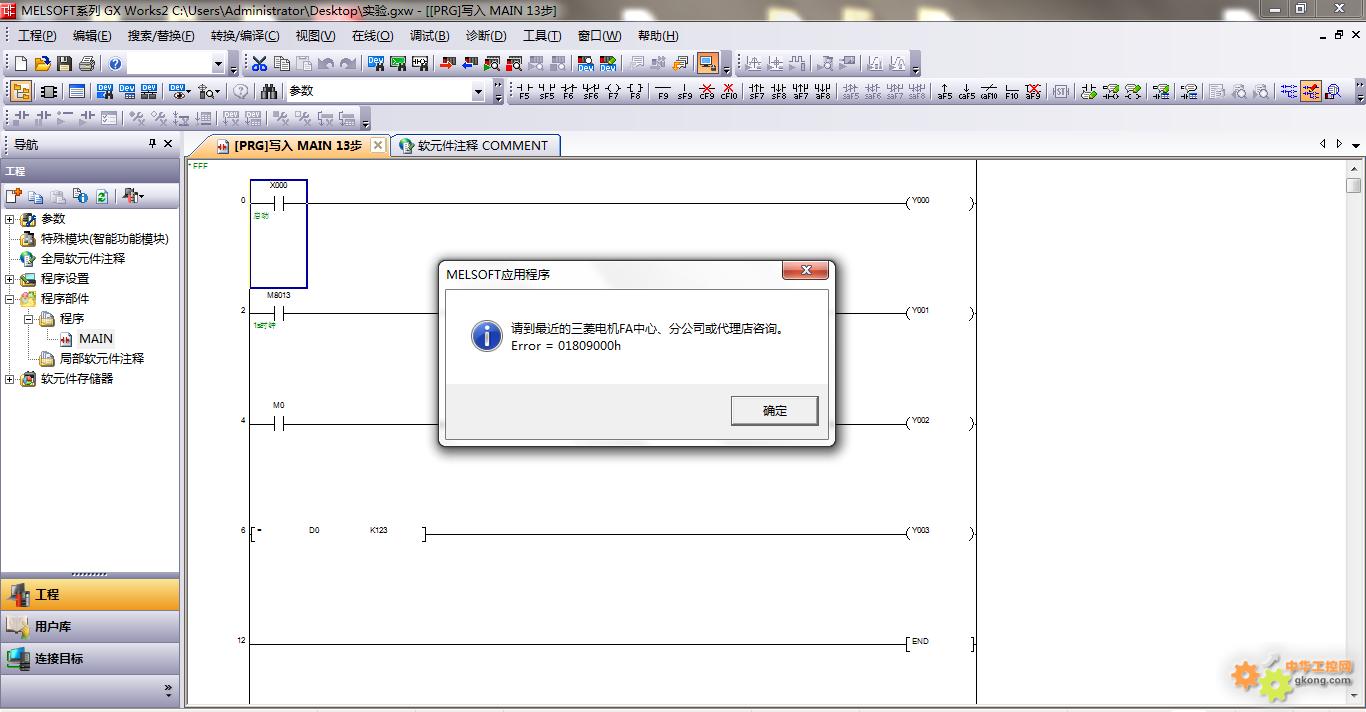The height and width of the screenshot is (712, 1366).
Task: Toggle the highlighted monitor icon in top toolbar
Action: (x=707, y=64)
